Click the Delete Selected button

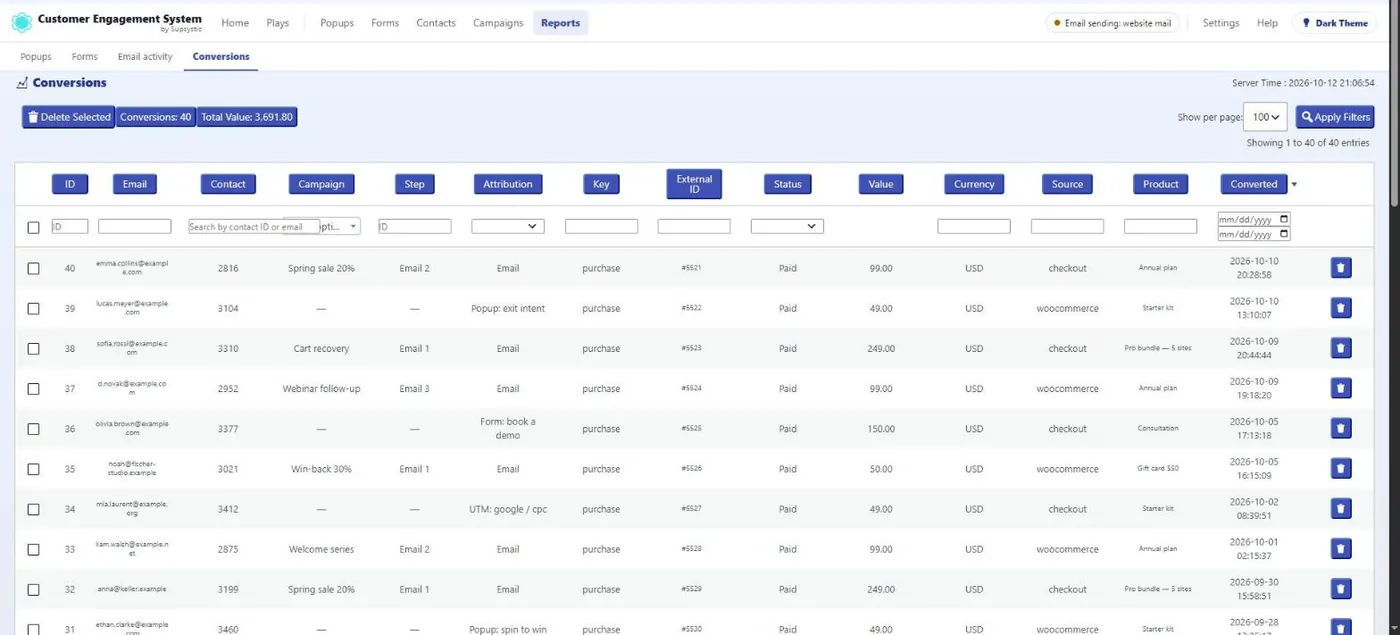[68, 117]
